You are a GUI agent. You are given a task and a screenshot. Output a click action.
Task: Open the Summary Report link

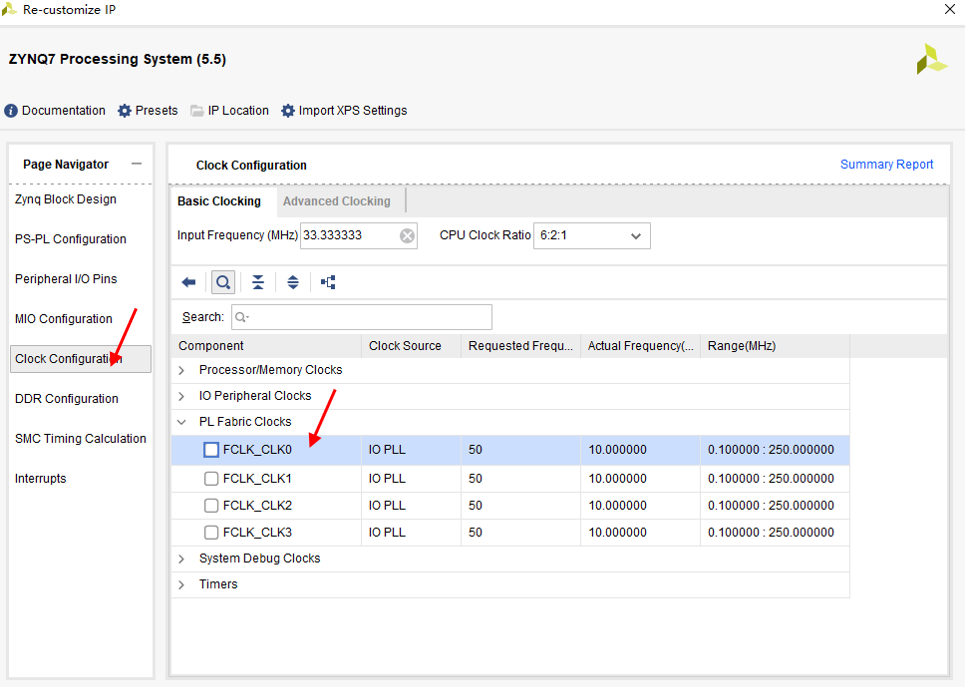[x=886, y=164]
